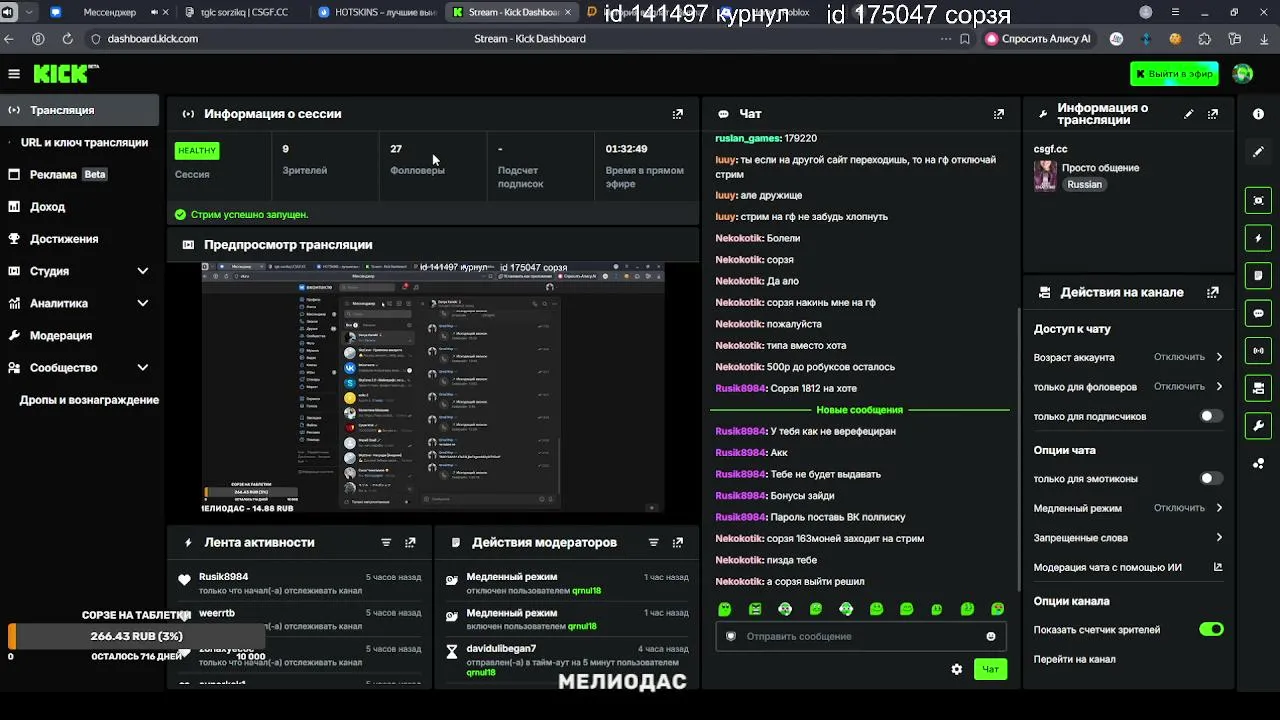Image resolution: width=1280 pixels, height=720 pixels.
Task: Toggle moderator actions widget (note icon) in sidebar
Action: (x=1258, y=275)
